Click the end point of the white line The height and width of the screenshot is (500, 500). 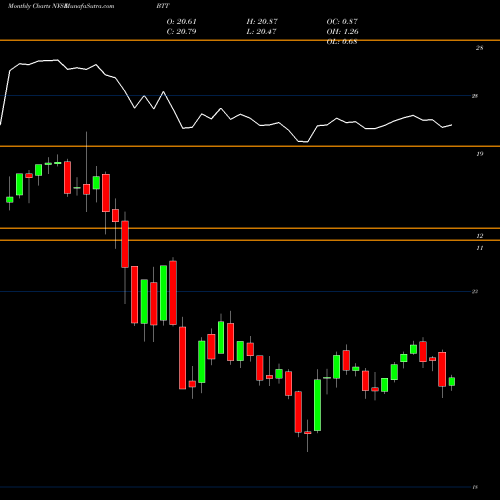[x=452, y=125]
